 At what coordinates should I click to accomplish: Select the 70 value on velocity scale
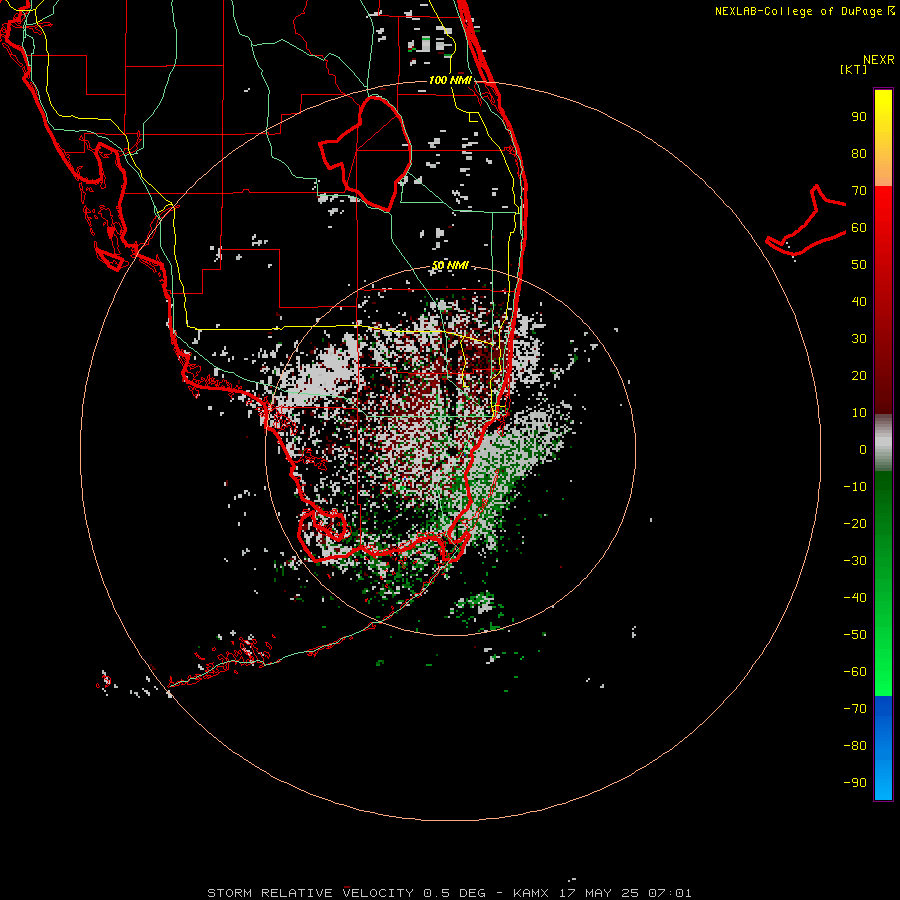(859, 191)
